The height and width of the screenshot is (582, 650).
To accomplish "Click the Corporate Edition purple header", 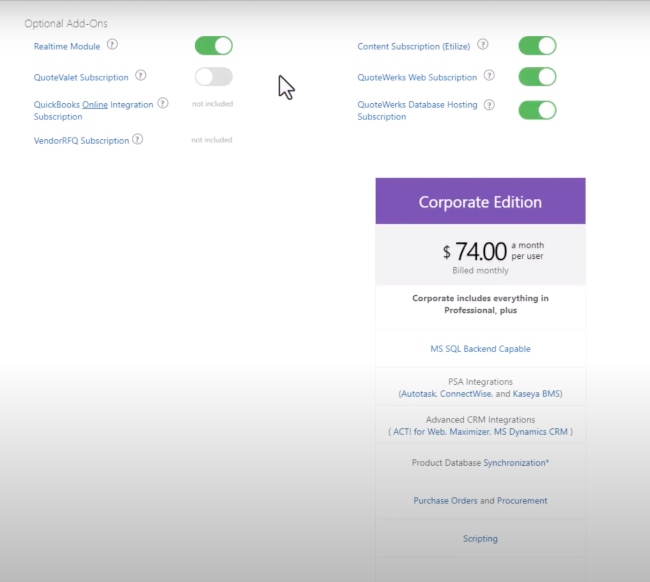I will click(x=480, y=201).
